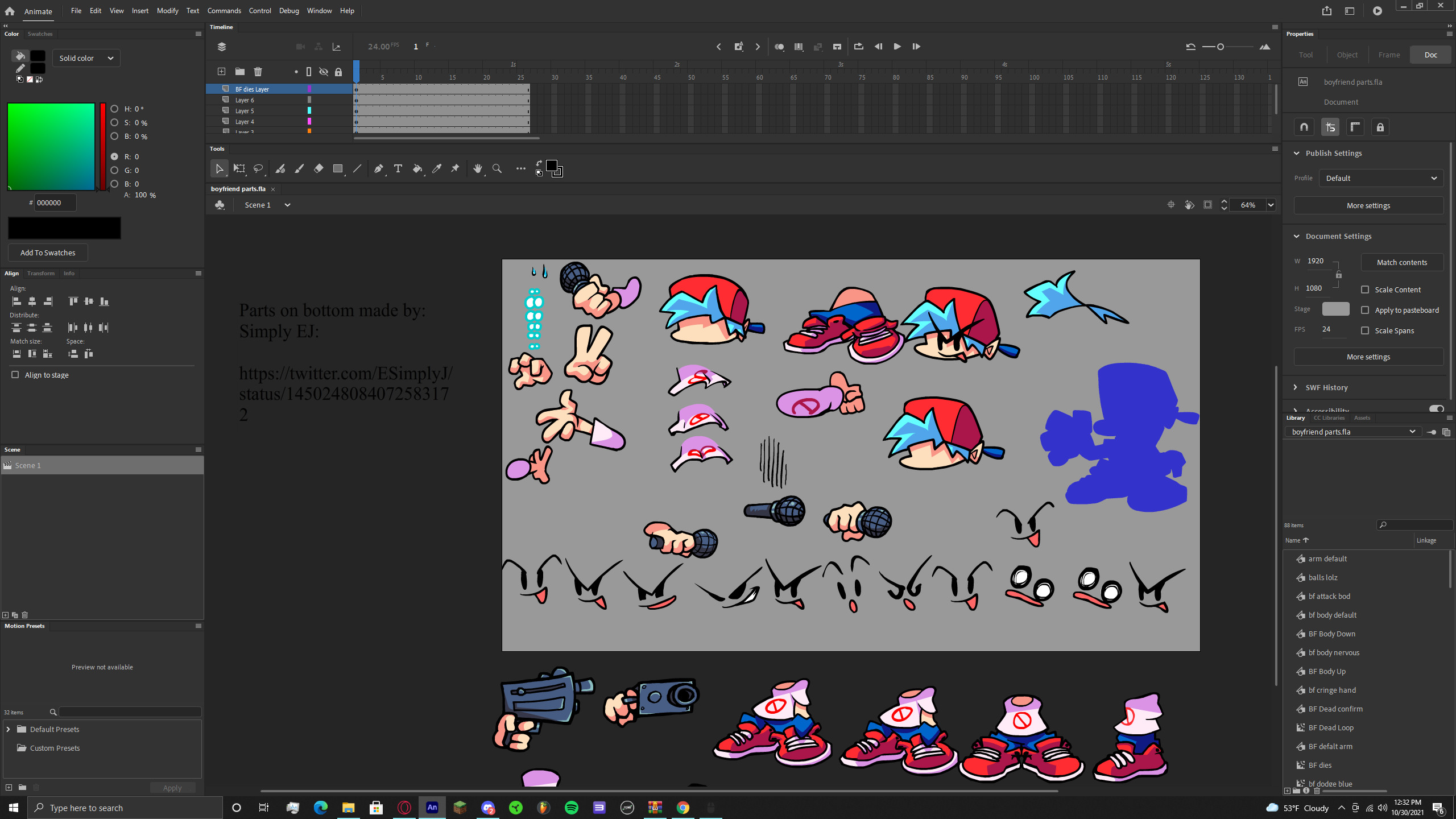This screenshot has width=1456, height=819.
Task: Open library document boyfriend parts.fla dropdown
Action: point(1352,432)
